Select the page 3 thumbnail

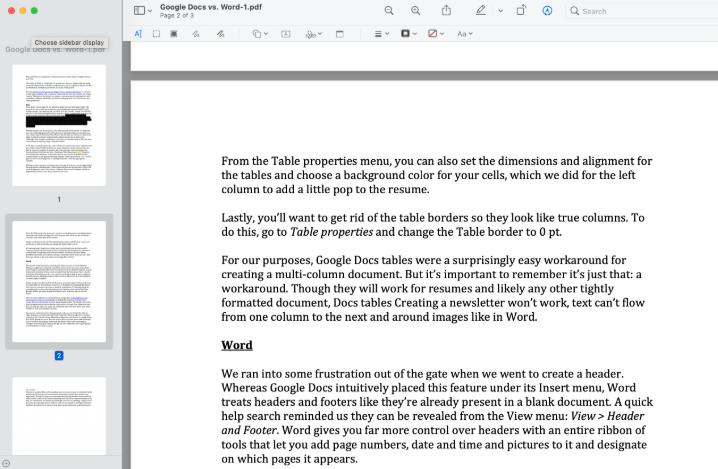point(59,416)
